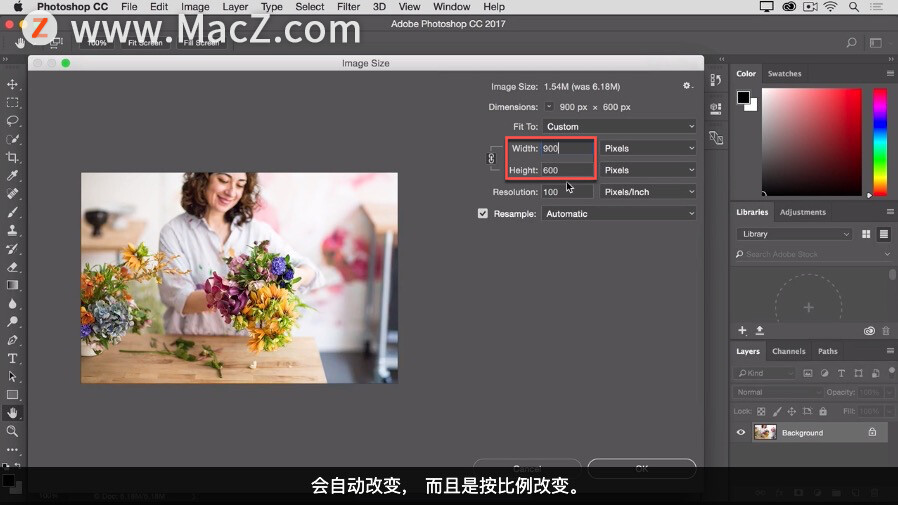Open the Library selection dropdown
This screenshot has width=898, height=505.
794,234
